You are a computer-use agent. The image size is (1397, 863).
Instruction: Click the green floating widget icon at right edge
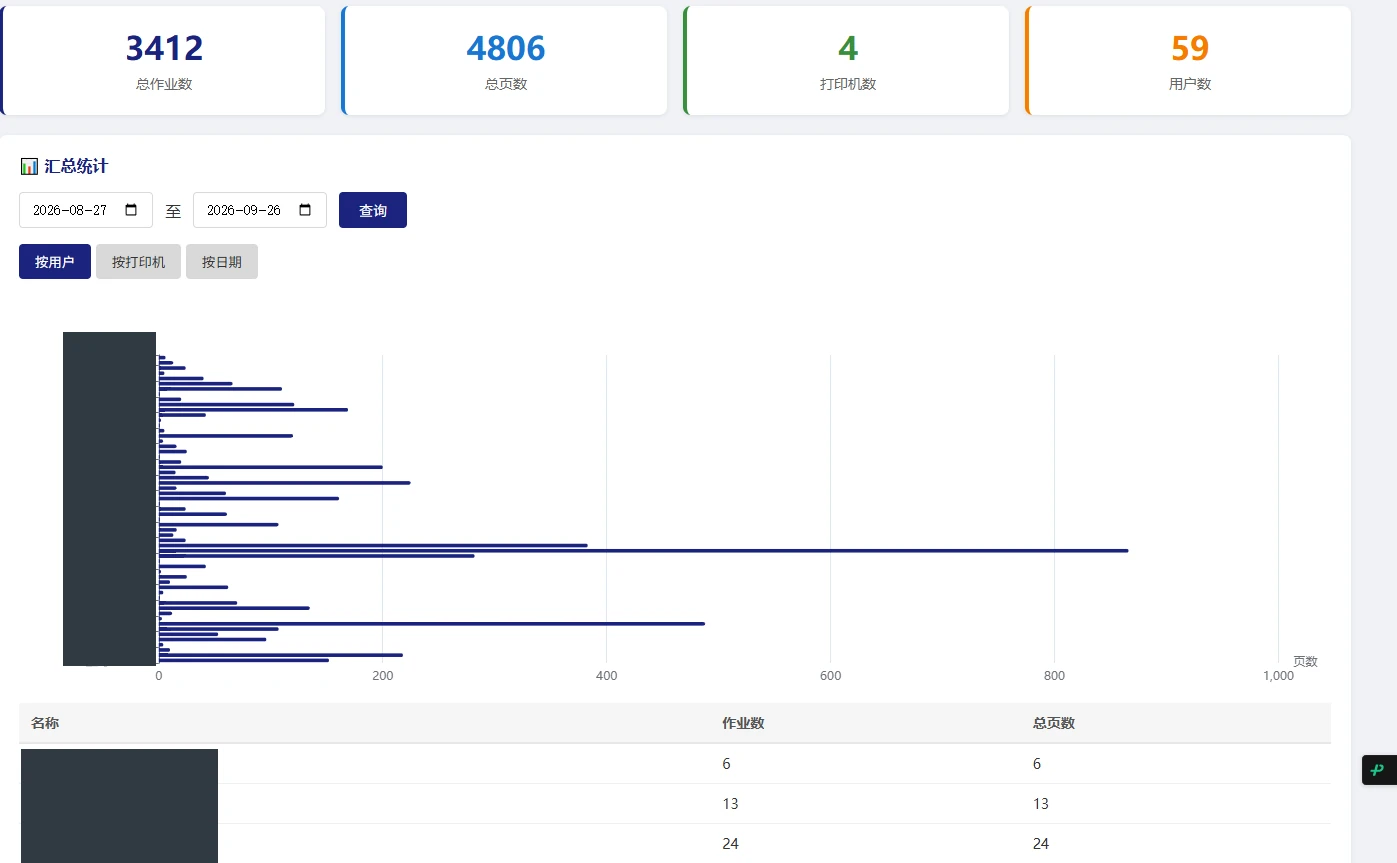click(1378, 769)
